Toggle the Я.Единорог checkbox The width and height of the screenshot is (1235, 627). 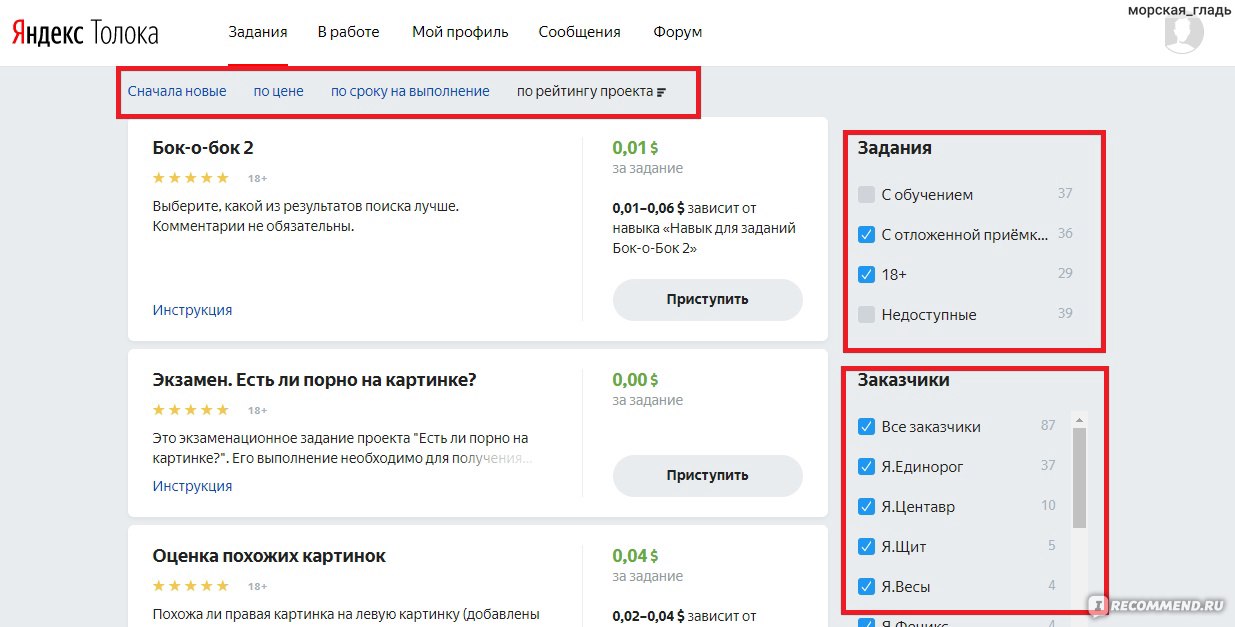[866, 467]
